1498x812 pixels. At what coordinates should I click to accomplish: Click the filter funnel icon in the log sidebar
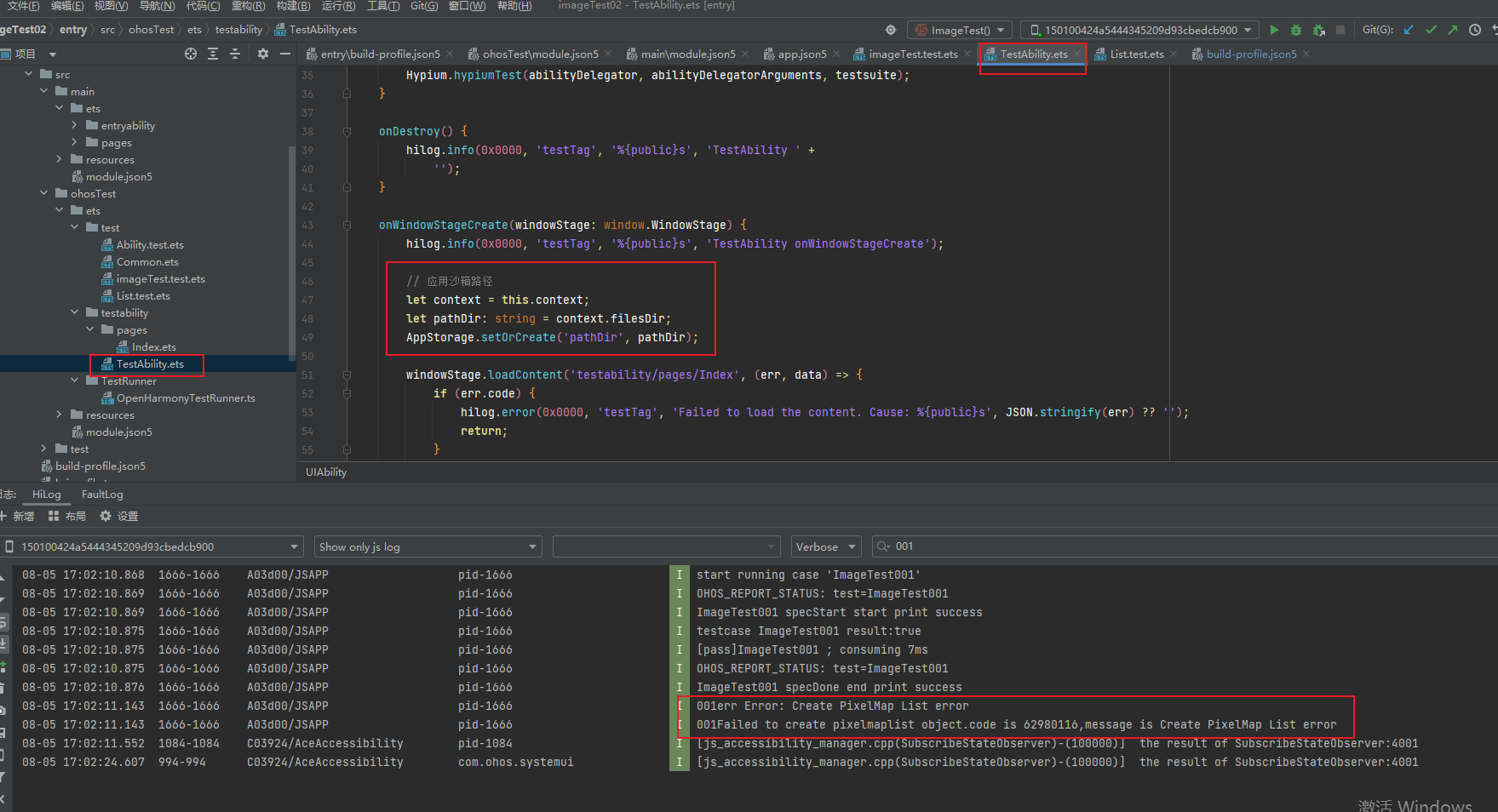pos(3,777)
